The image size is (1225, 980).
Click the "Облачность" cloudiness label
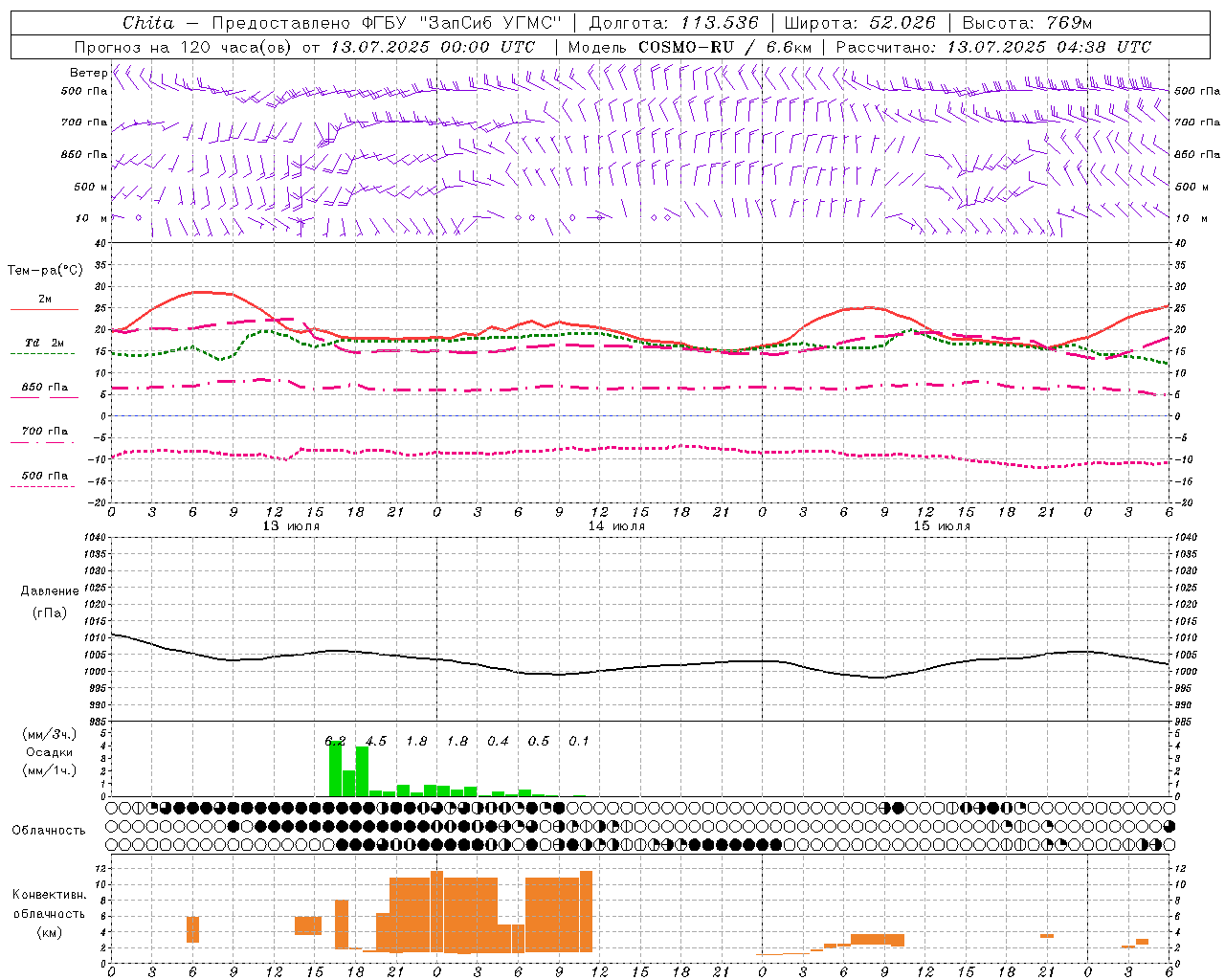(x=49, y=830)
